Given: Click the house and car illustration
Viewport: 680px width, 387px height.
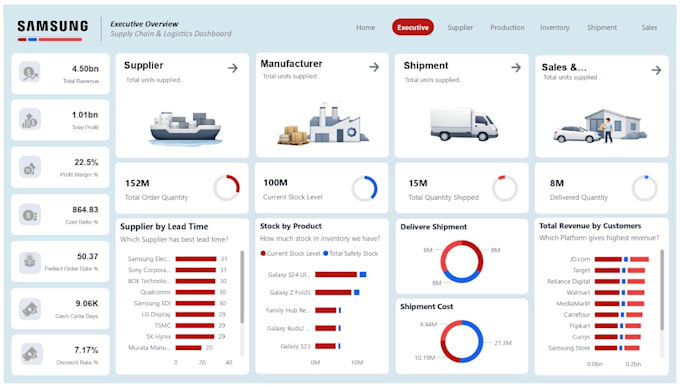Looking at the screenshot, I should (x=600, y=126).
